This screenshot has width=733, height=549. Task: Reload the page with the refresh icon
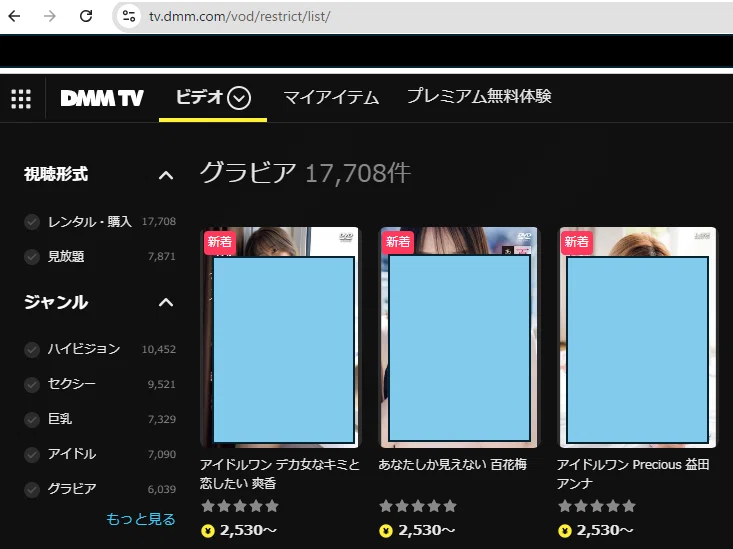coord(86,16)
